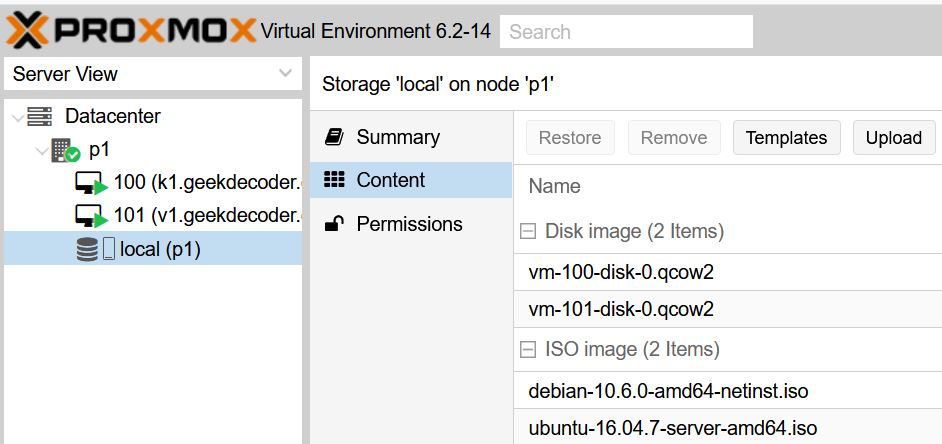Screen dimensions: 942x444
Task: Click the Search input field
Action: (x=626, y=32)
